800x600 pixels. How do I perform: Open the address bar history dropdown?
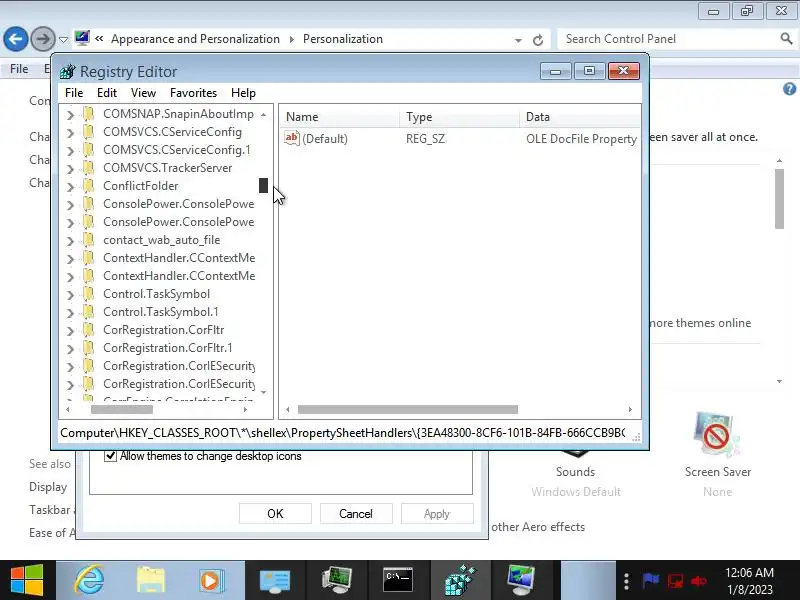518,40
